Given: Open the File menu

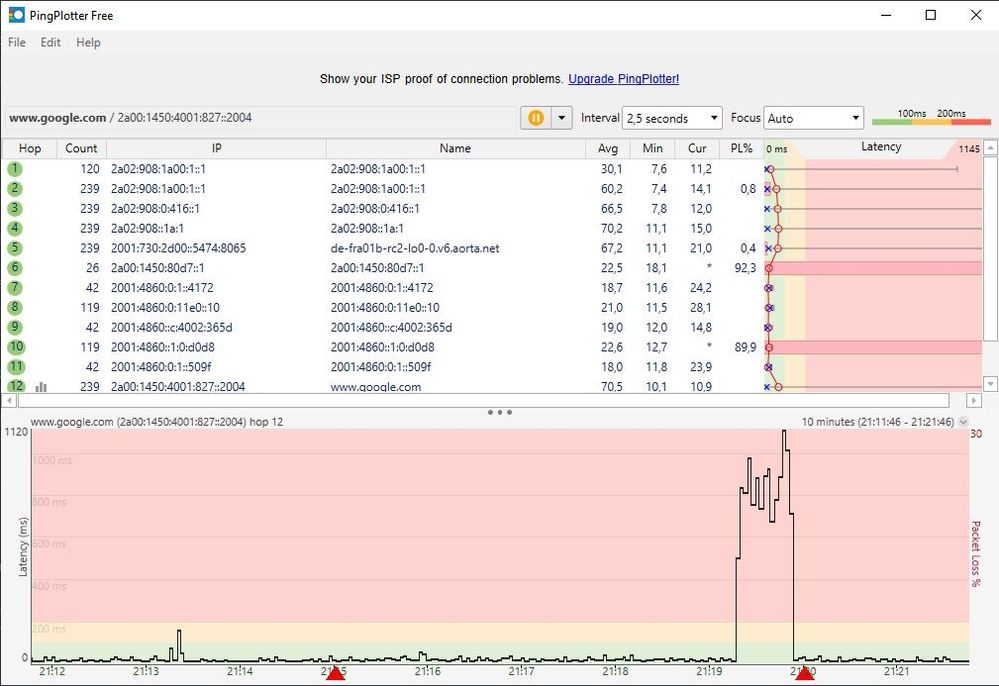Looking at the screenshot, I should (17, 43).
